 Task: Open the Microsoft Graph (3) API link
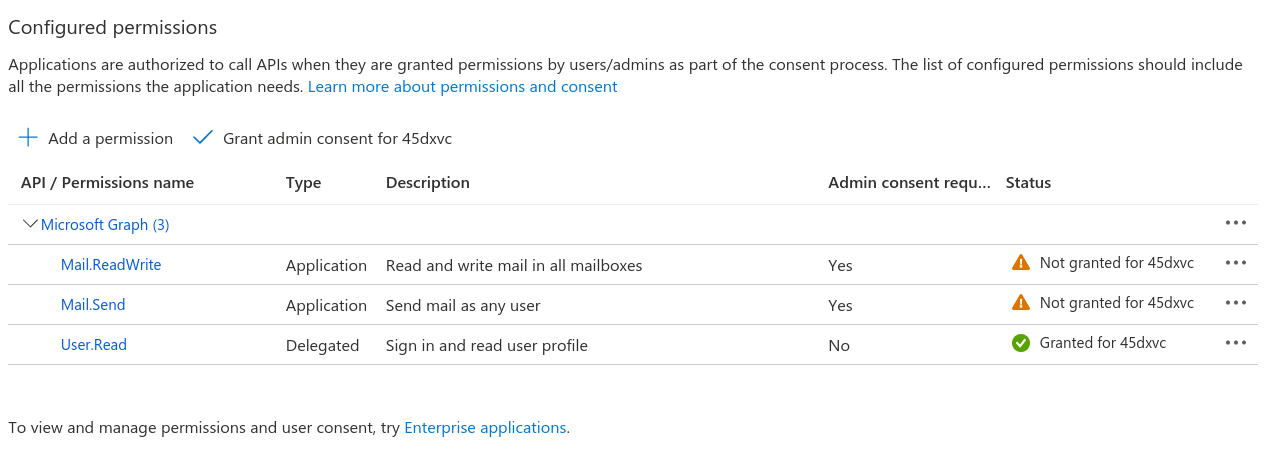click(x=105, y=225)
